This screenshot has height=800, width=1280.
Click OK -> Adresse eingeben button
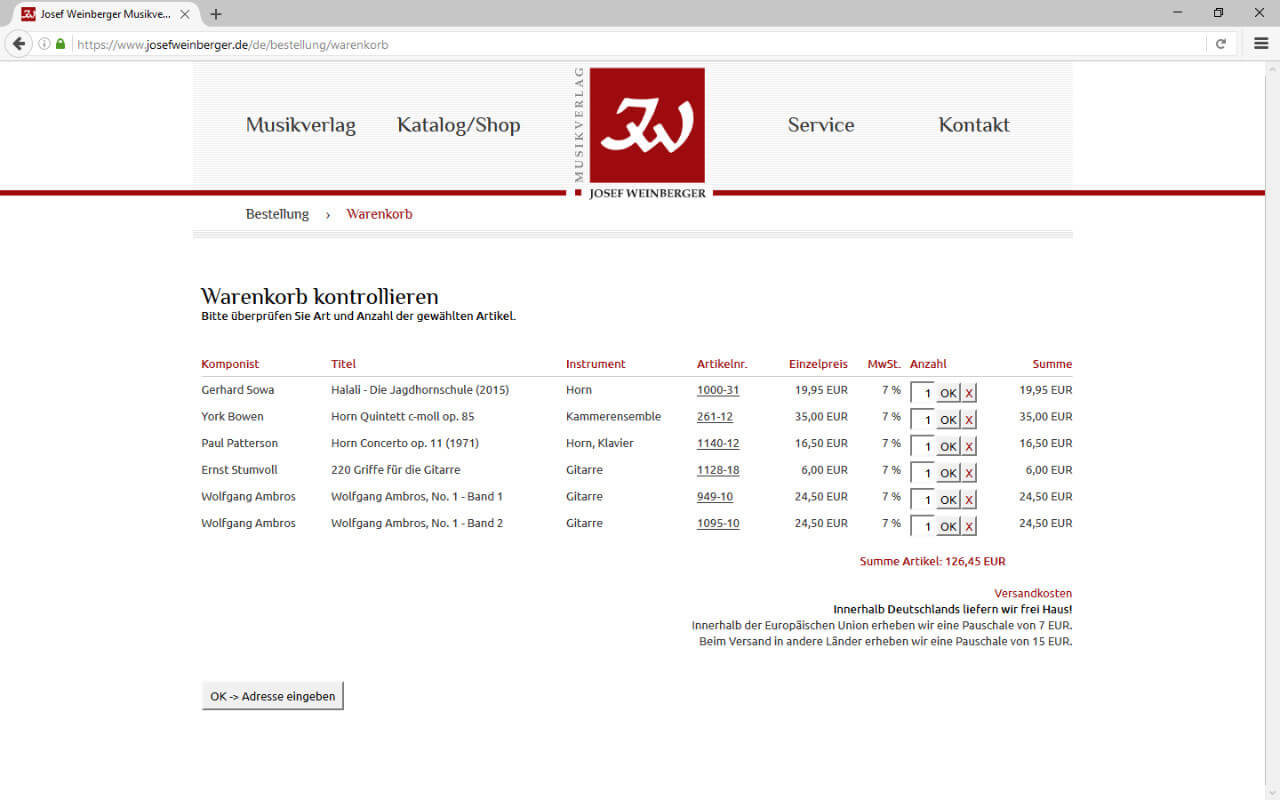coord(272,696)
